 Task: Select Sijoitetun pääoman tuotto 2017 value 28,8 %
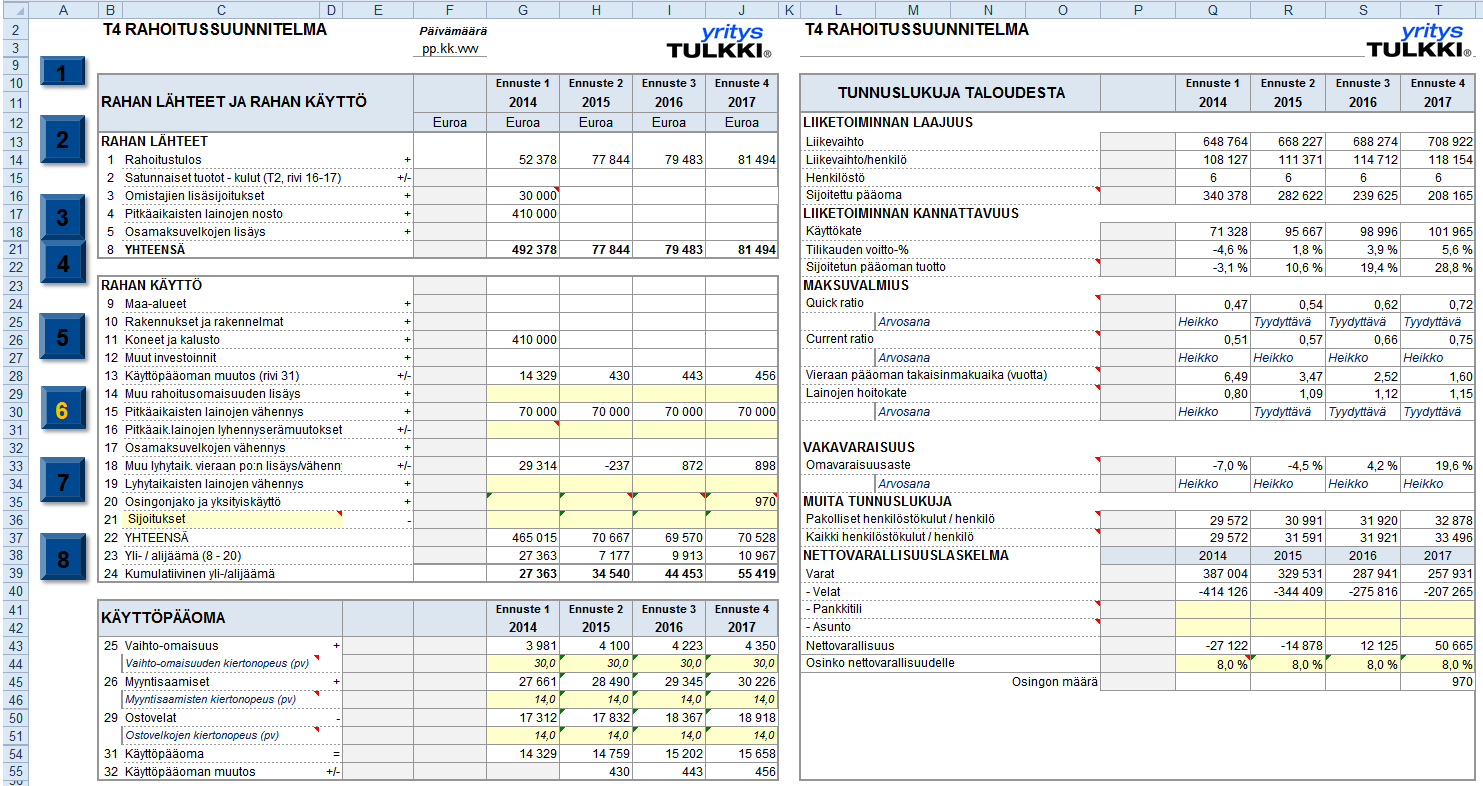pyautogui.click(x=1438, y=267)
